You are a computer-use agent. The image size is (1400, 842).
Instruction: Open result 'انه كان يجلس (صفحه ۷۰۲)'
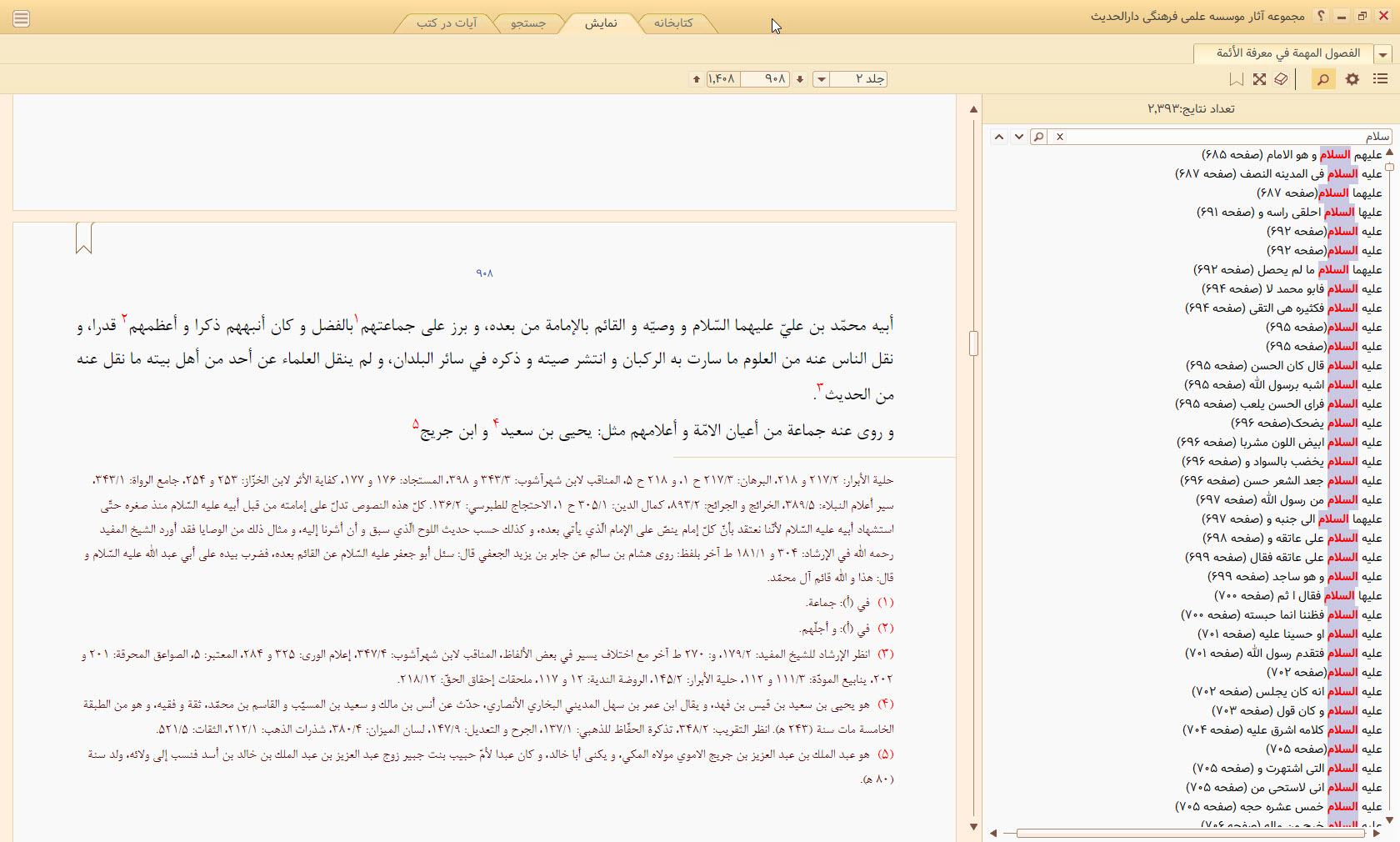click(1287, 691)
